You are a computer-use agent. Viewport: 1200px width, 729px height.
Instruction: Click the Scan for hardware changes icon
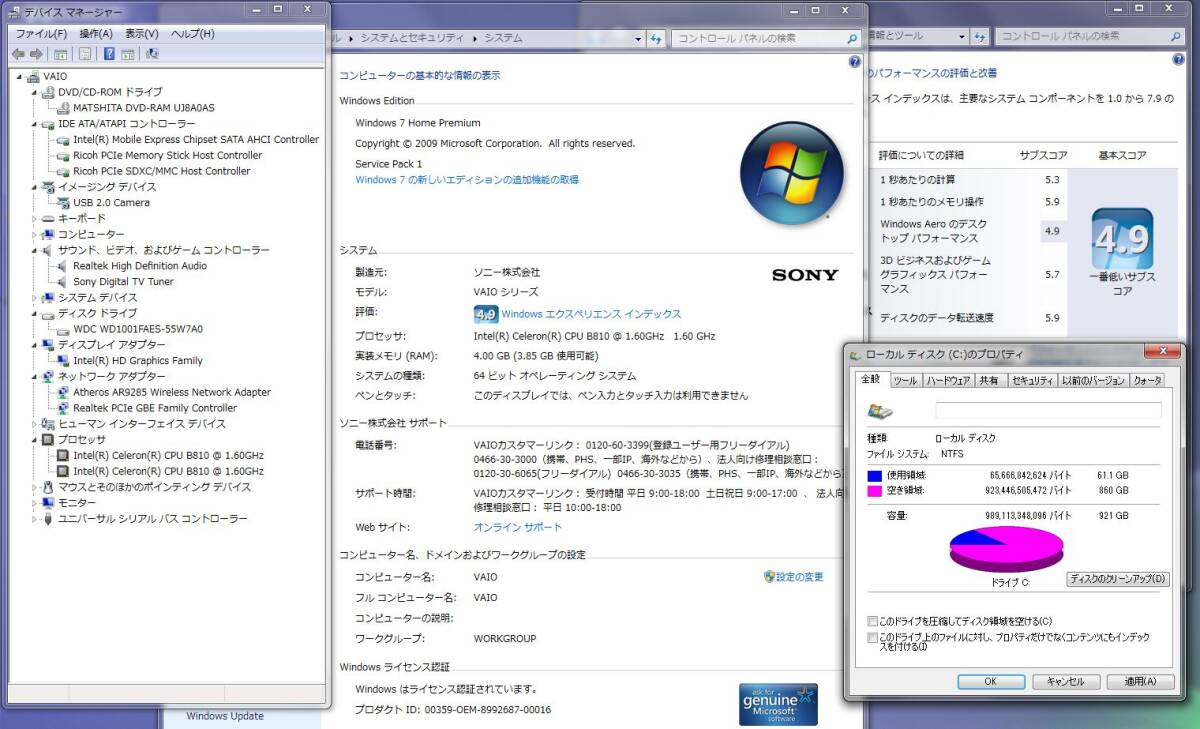152,54
